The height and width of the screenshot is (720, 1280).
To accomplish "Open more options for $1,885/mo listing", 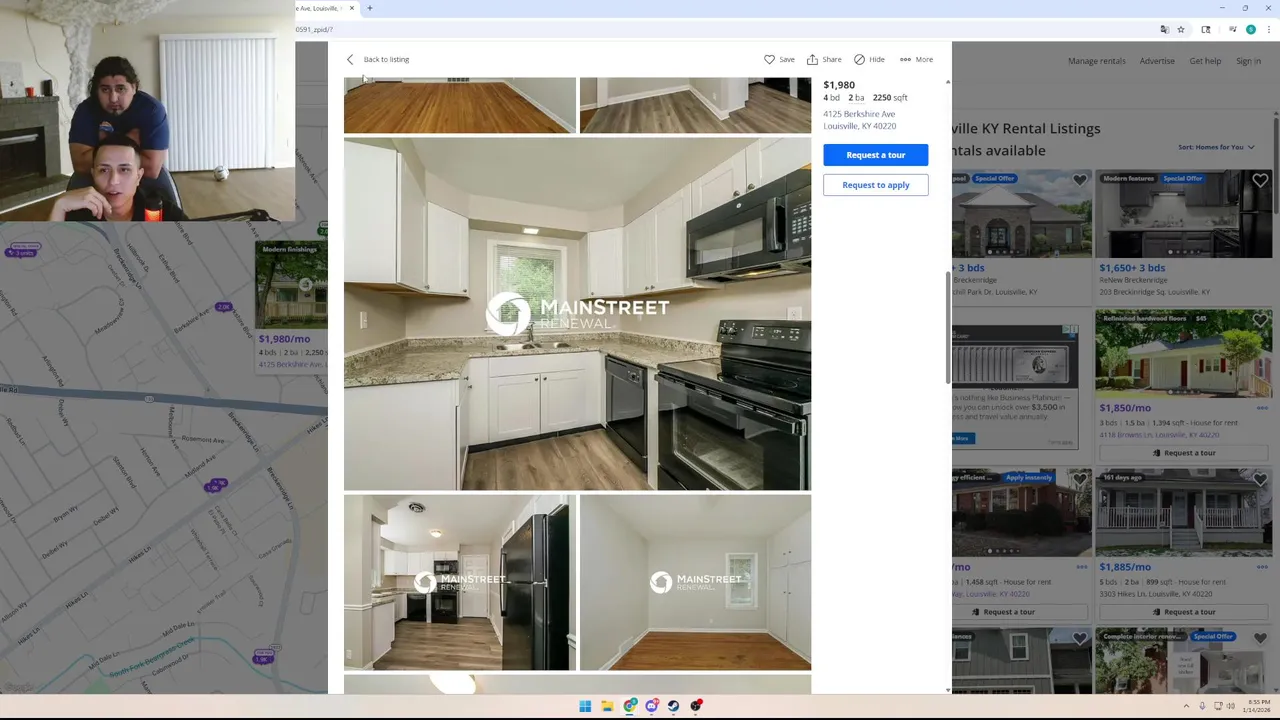I will tap(1262, 567).
